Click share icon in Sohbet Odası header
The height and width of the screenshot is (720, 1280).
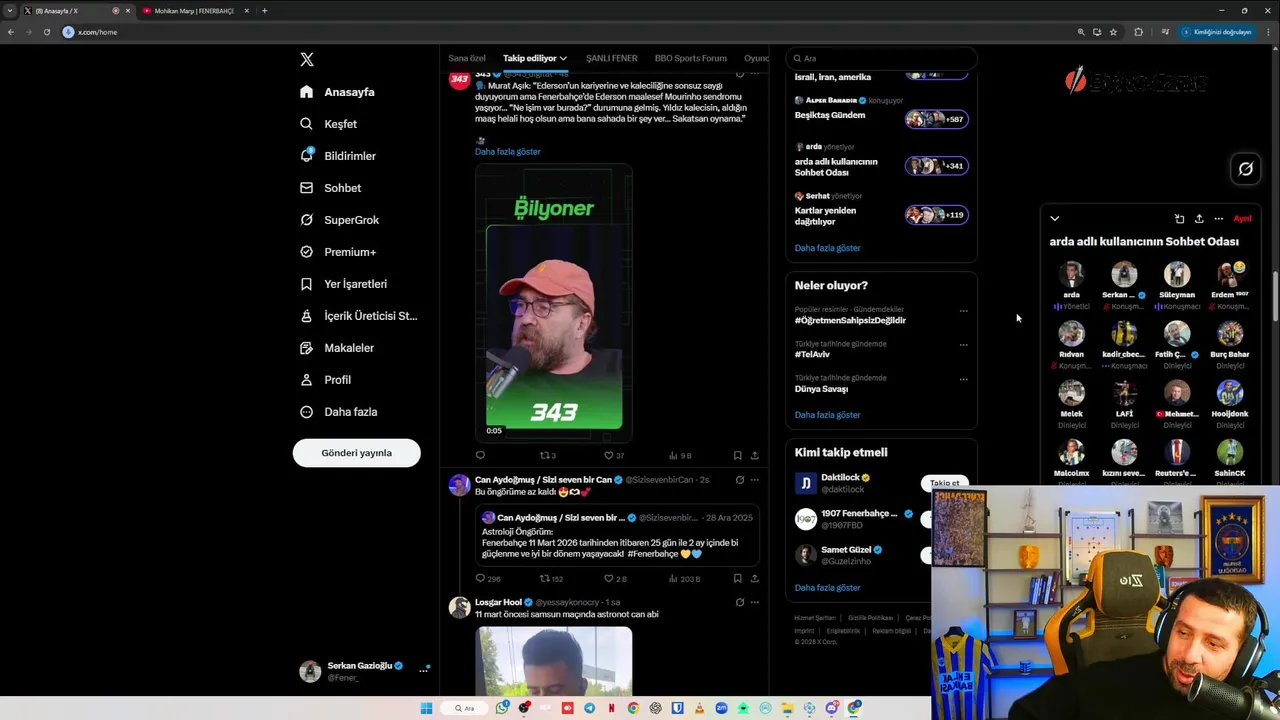click(1199, 218)
